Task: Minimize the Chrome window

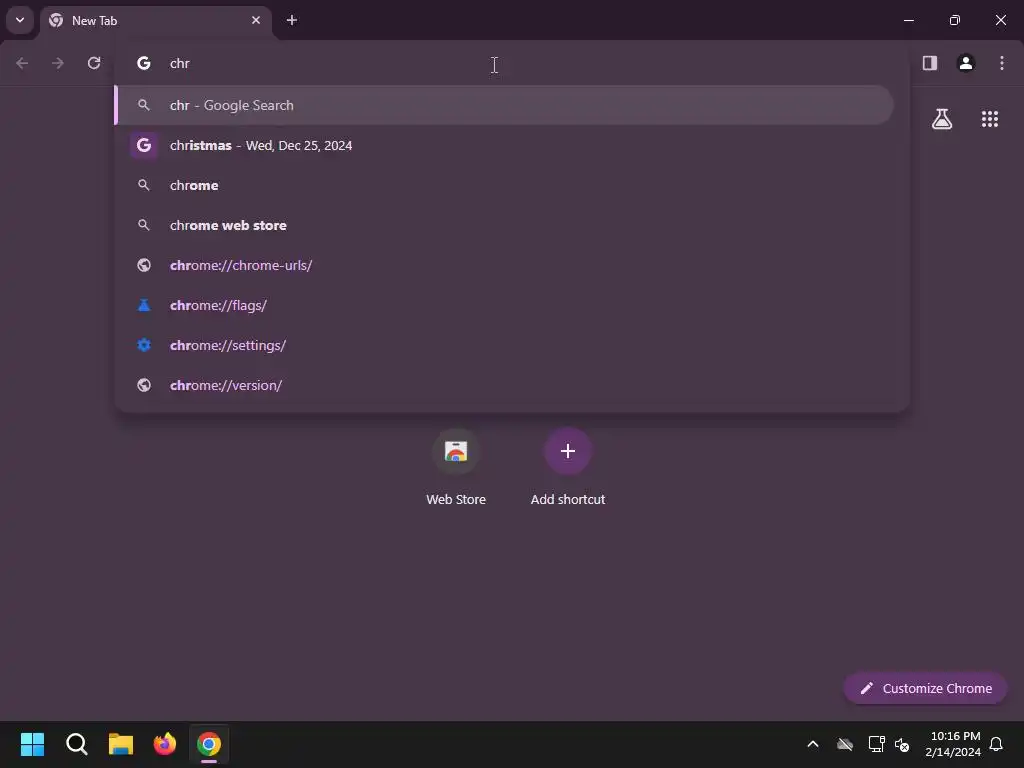Action: tap(908, 20)
